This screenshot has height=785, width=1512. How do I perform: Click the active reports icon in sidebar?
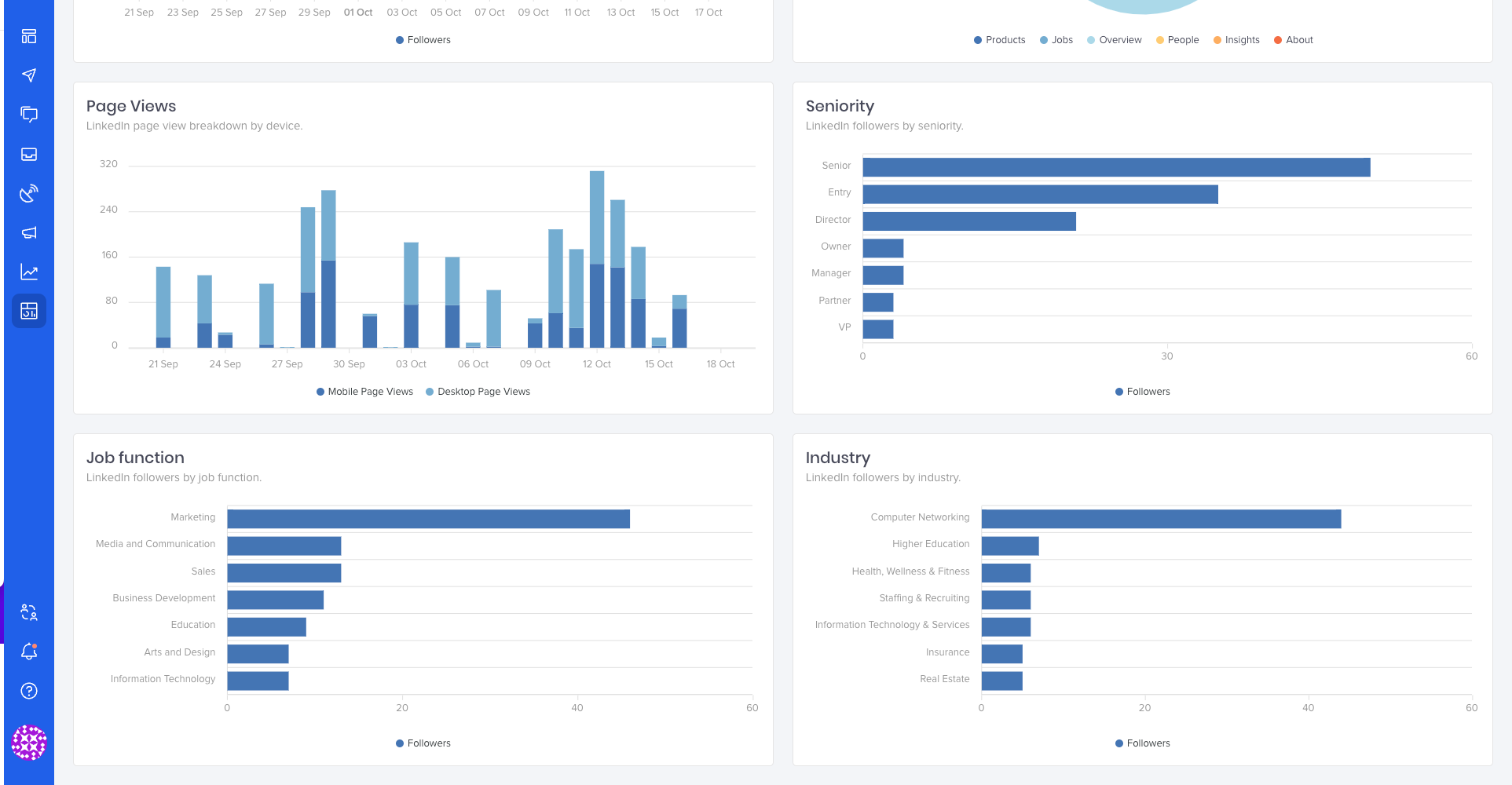28,311
